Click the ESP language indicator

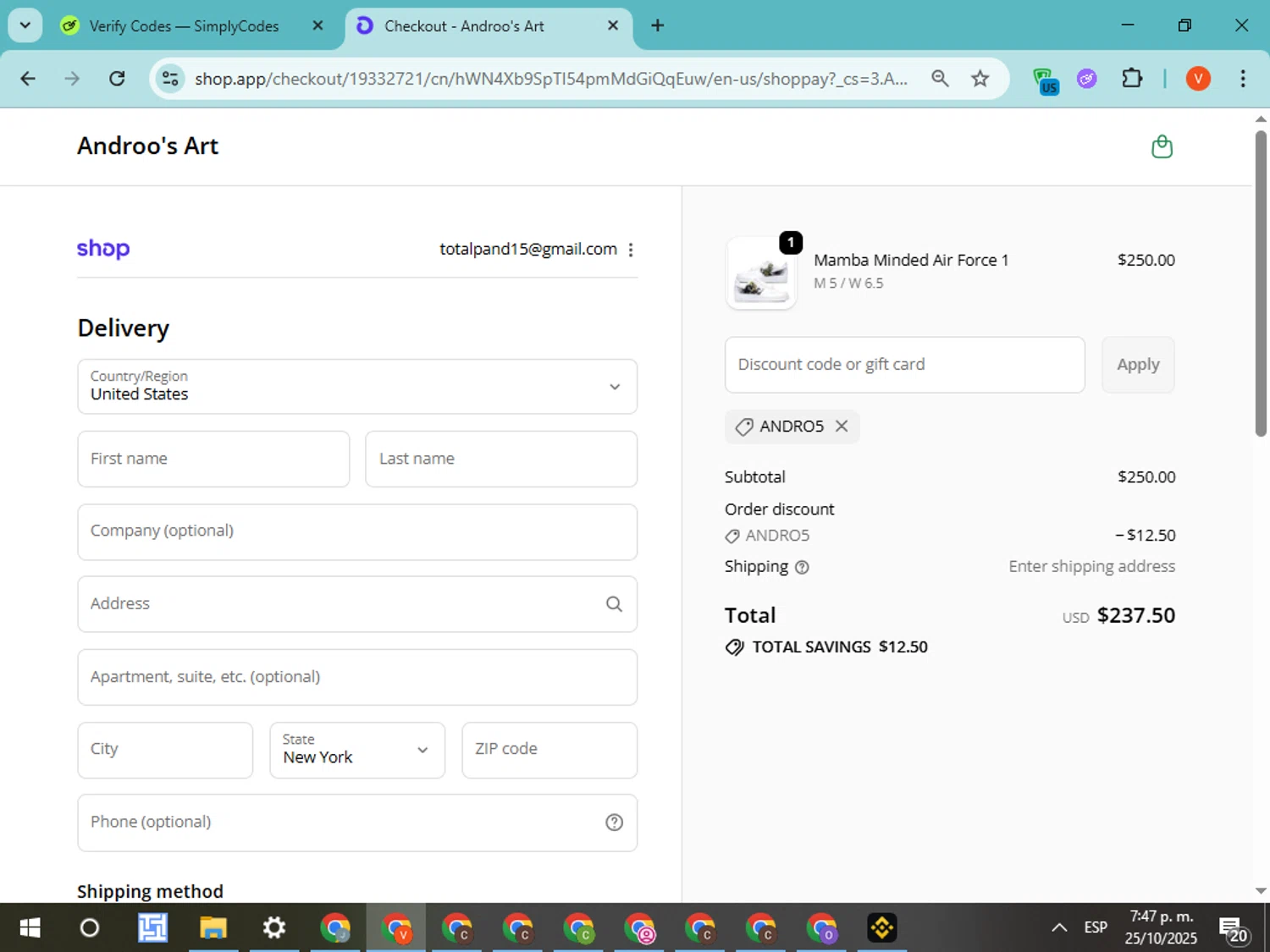[x=1096, y=927]
